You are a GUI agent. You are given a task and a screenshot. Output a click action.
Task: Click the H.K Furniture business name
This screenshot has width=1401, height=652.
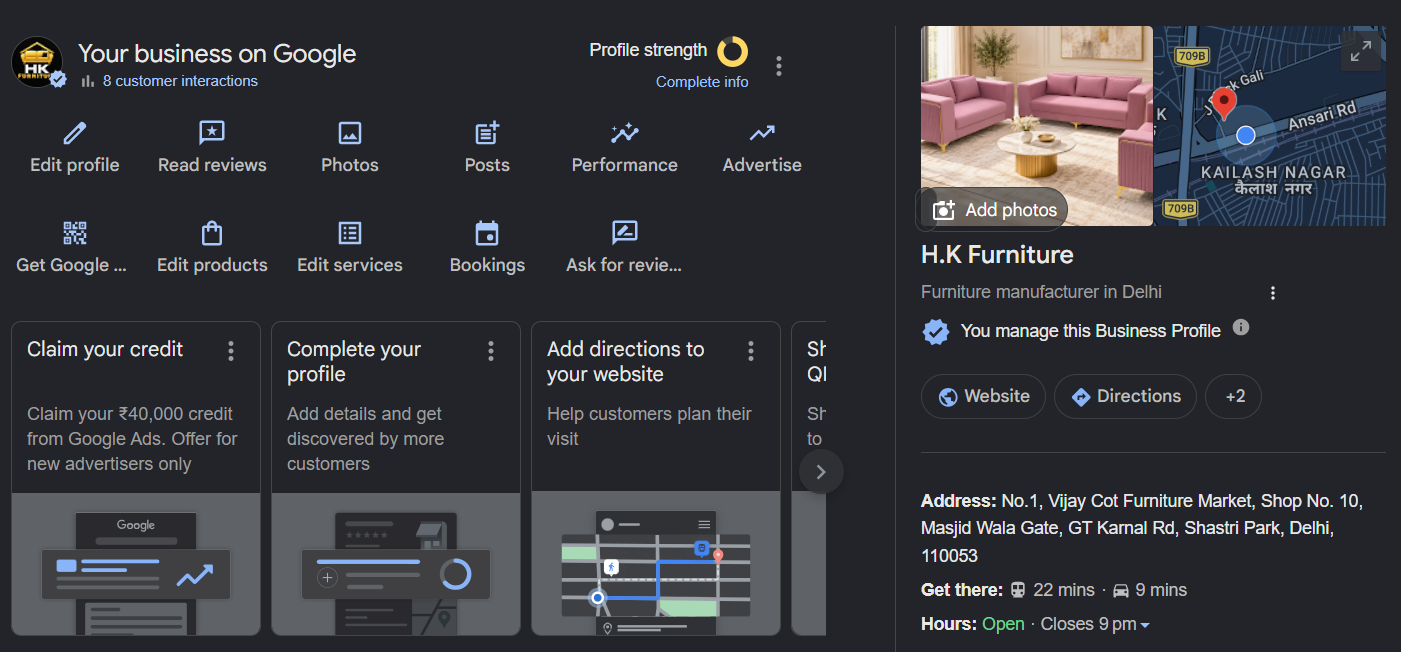coord(997,255)
